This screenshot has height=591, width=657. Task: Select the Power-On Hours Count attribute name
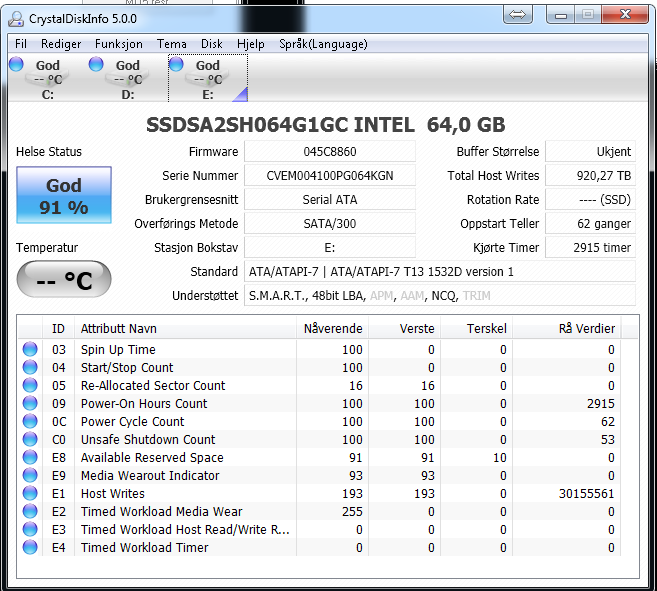tap(144, 403)
